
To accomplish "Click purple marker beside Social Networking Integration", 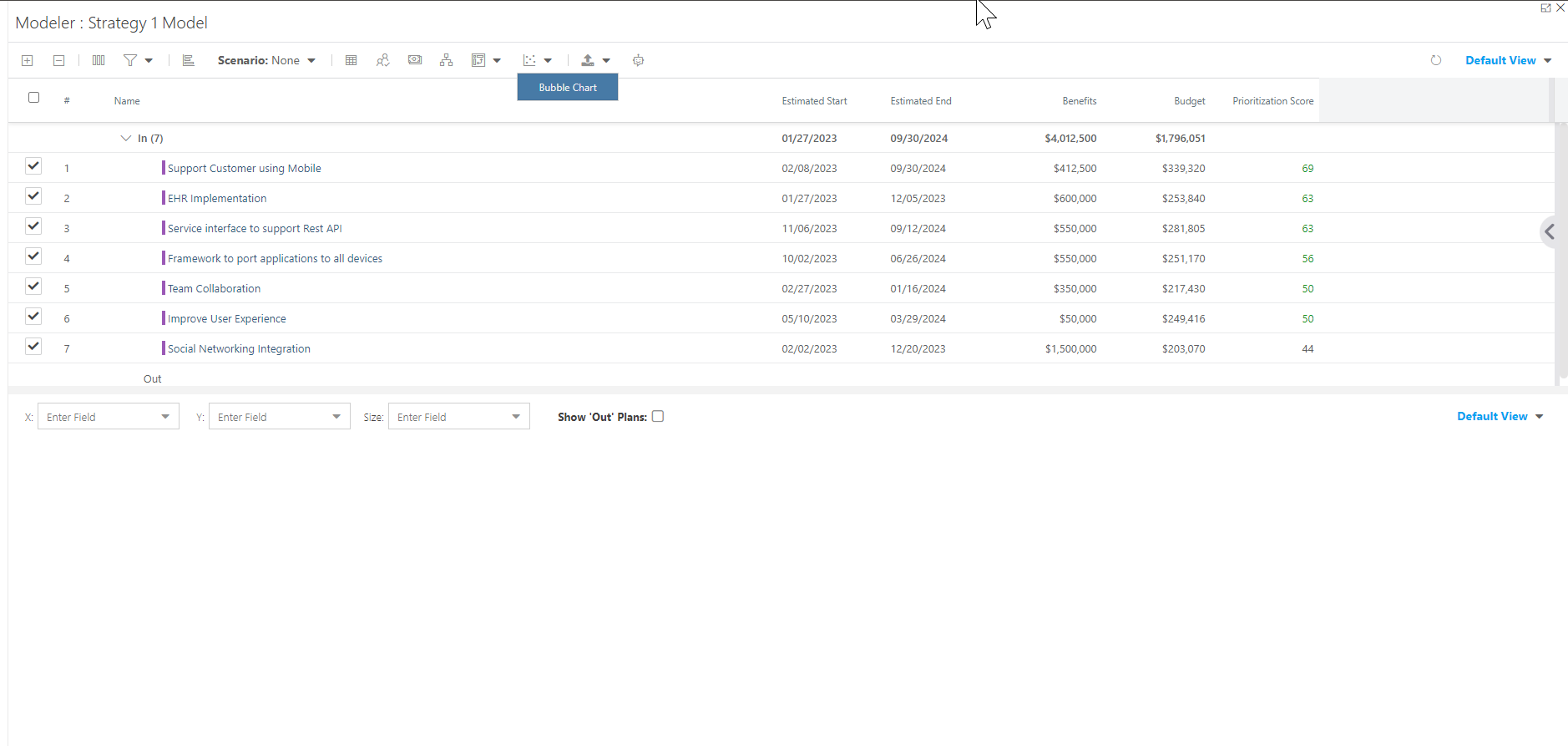I will 164,348.
